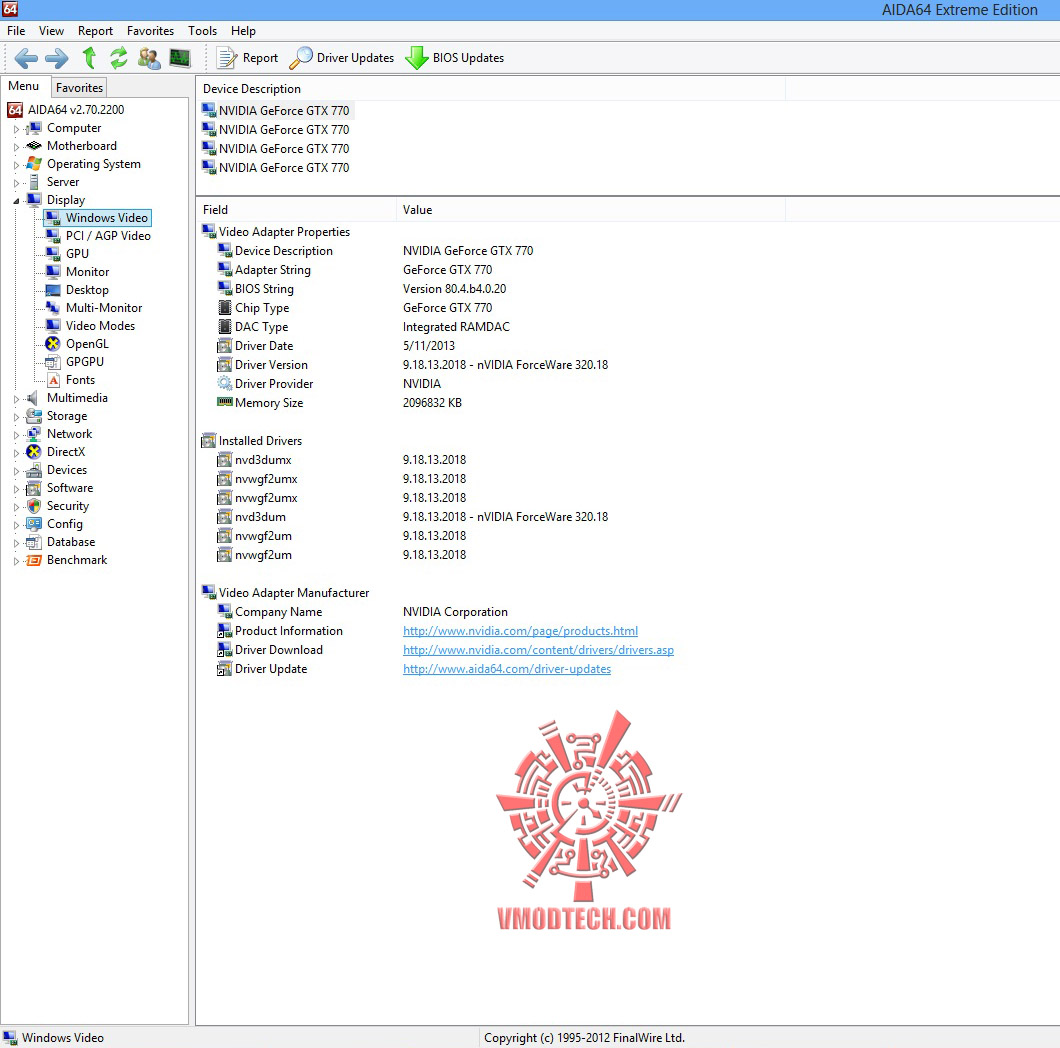
Task: Open the File menu
Action: (16, 30)
